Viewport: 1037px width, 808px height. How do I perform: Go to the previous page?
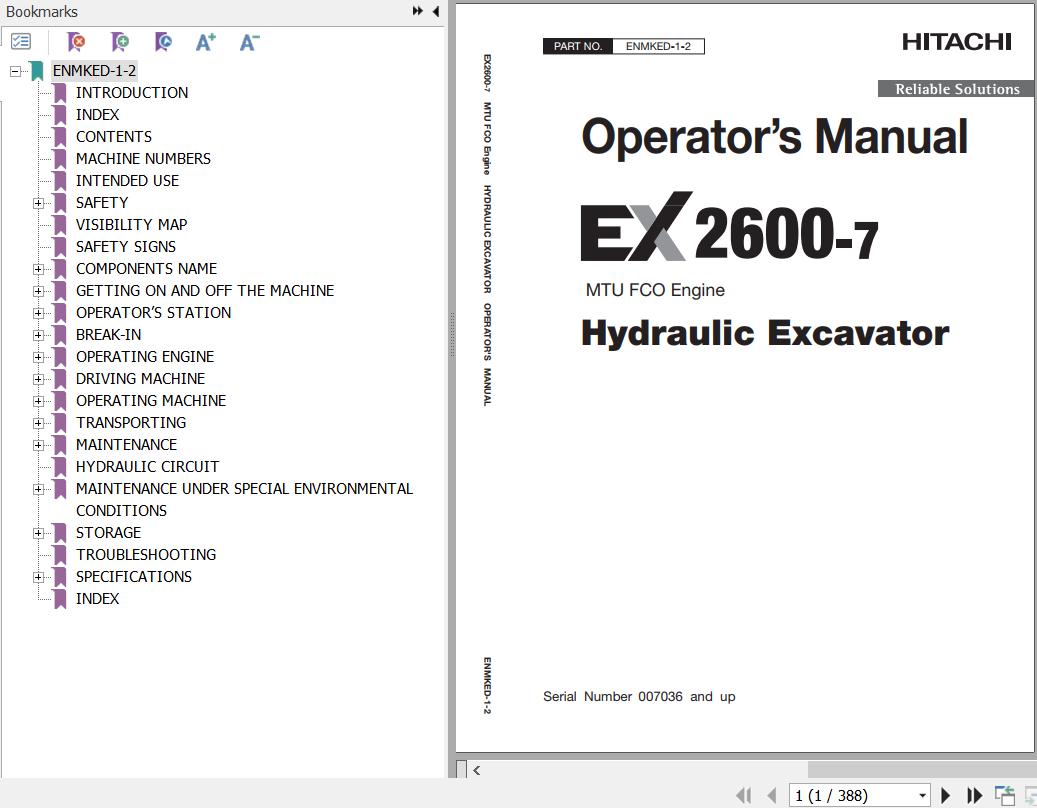click(x=771, y=795)
